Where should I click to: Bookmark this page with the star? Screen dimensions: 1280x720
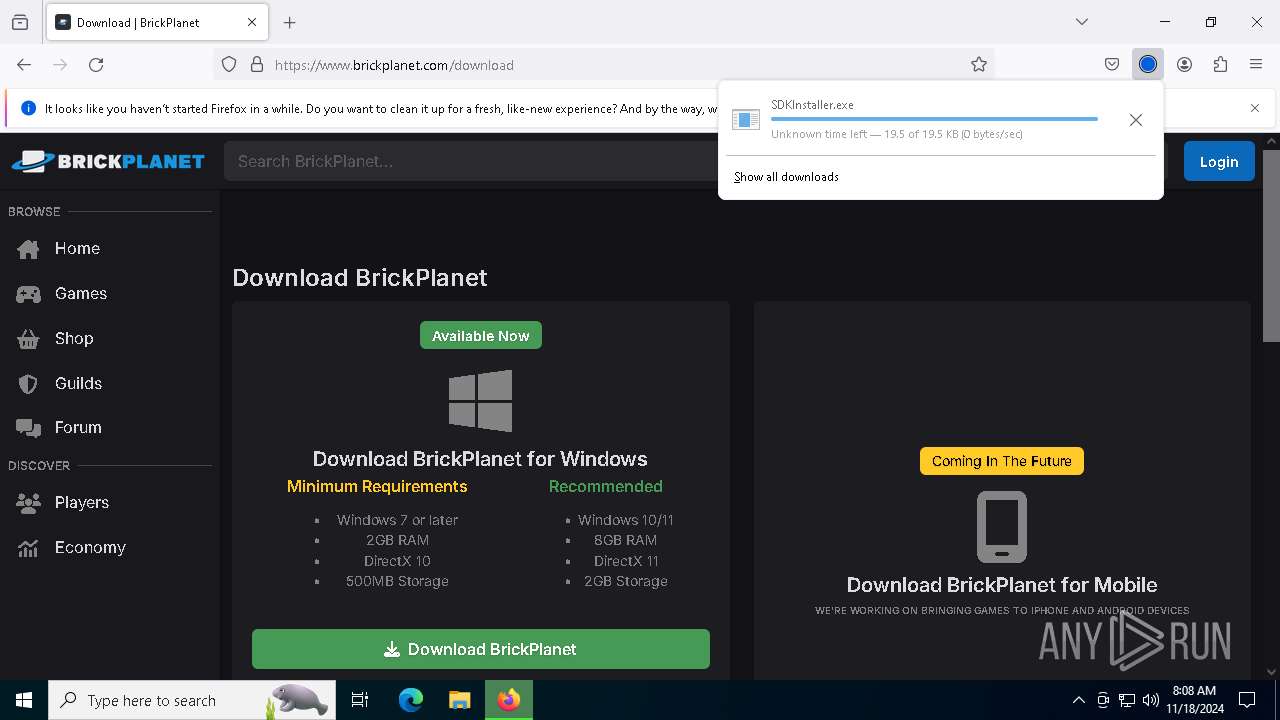click(979, 64)
